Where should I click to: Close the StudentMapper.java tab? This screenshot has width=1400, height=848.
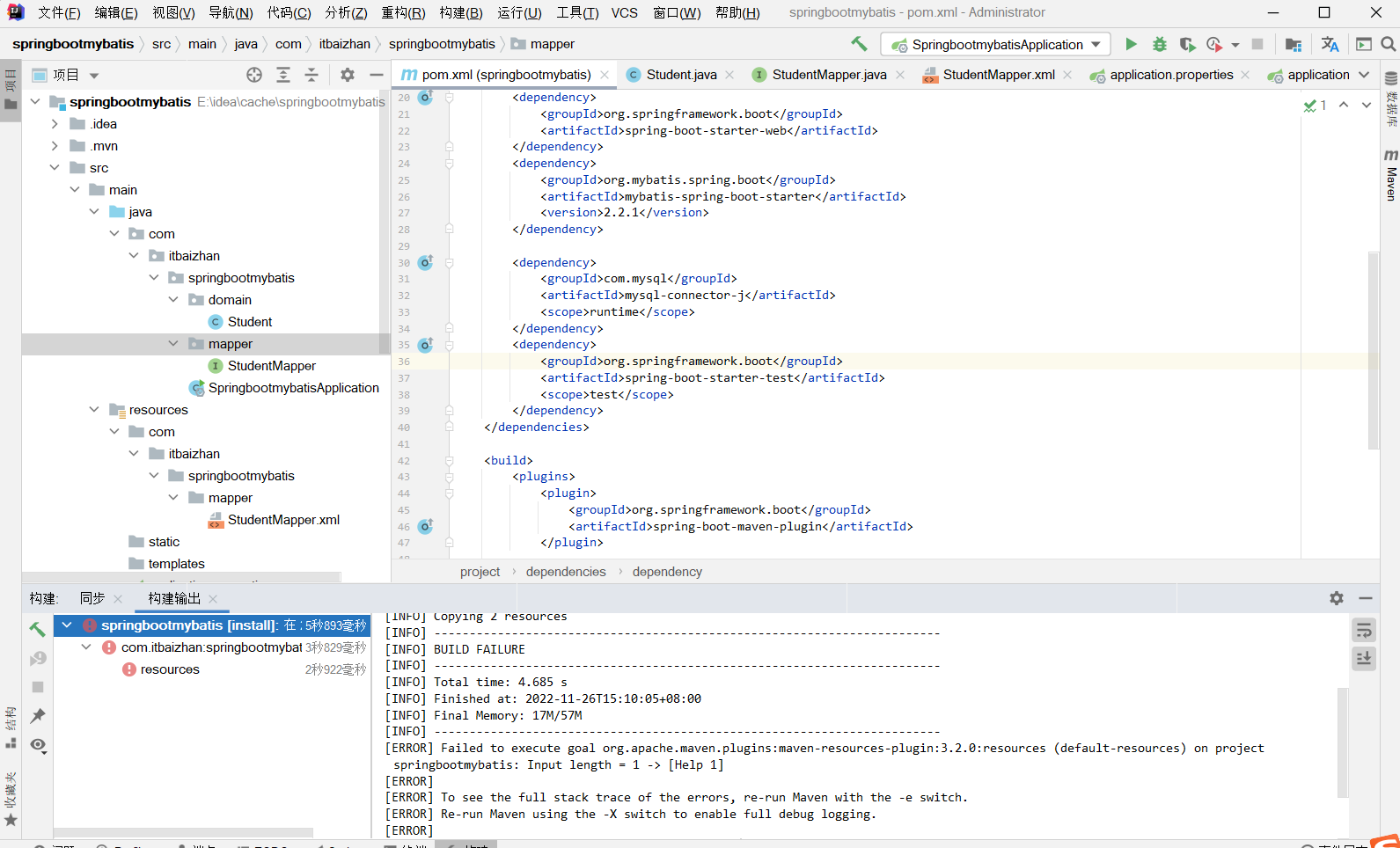point(900,75)
